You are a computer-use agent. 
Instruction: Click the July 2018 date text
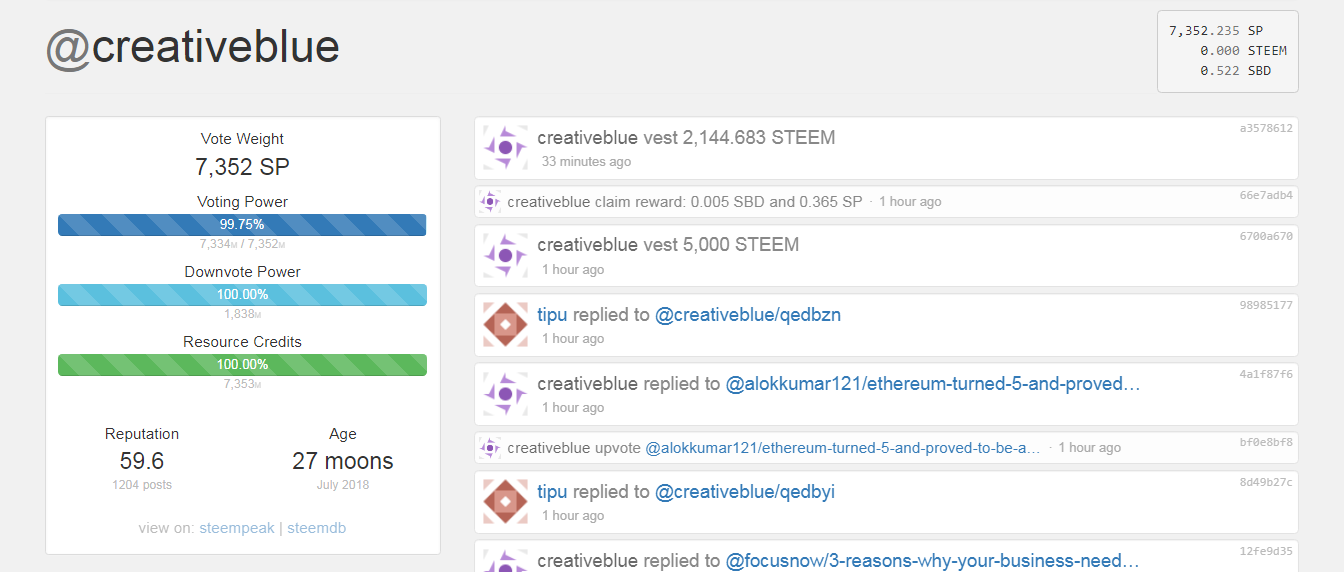point(343,485)
